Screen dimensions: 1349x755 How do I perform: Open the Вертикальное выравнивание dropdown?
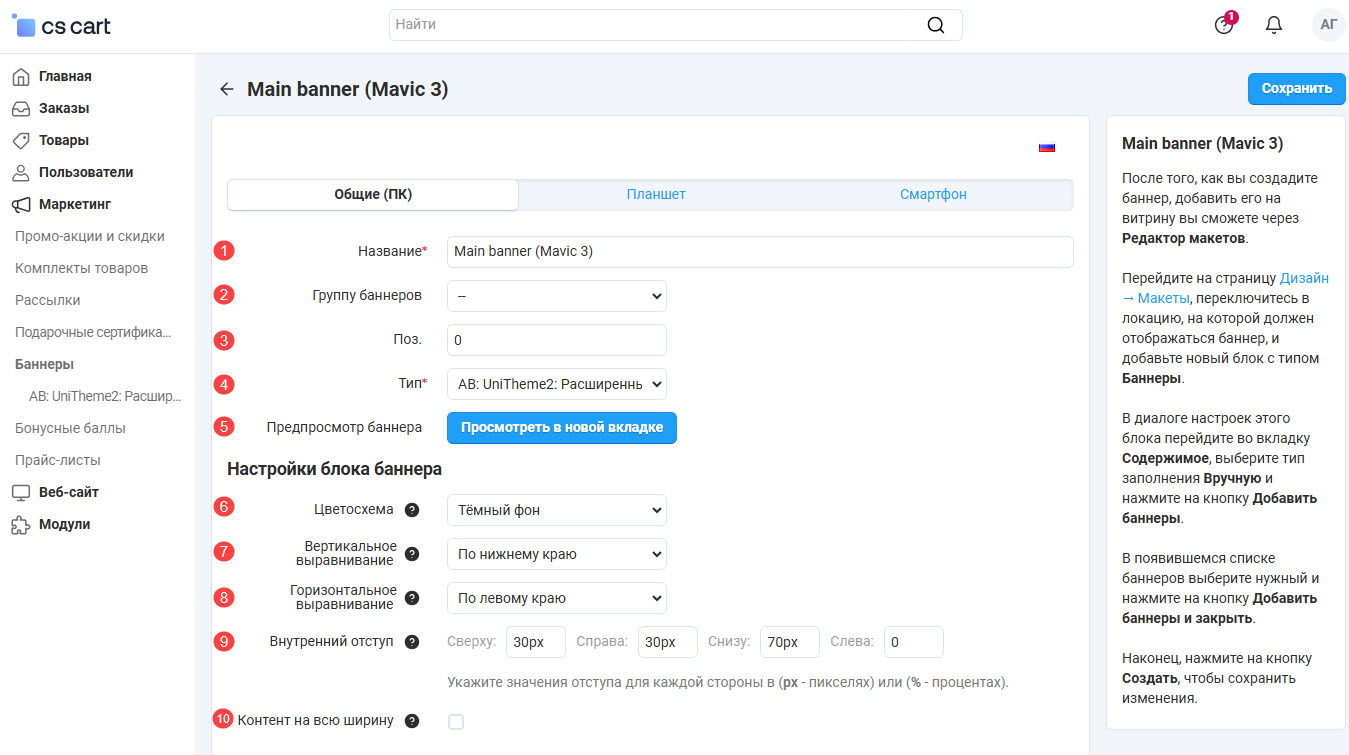coord(556,554)
